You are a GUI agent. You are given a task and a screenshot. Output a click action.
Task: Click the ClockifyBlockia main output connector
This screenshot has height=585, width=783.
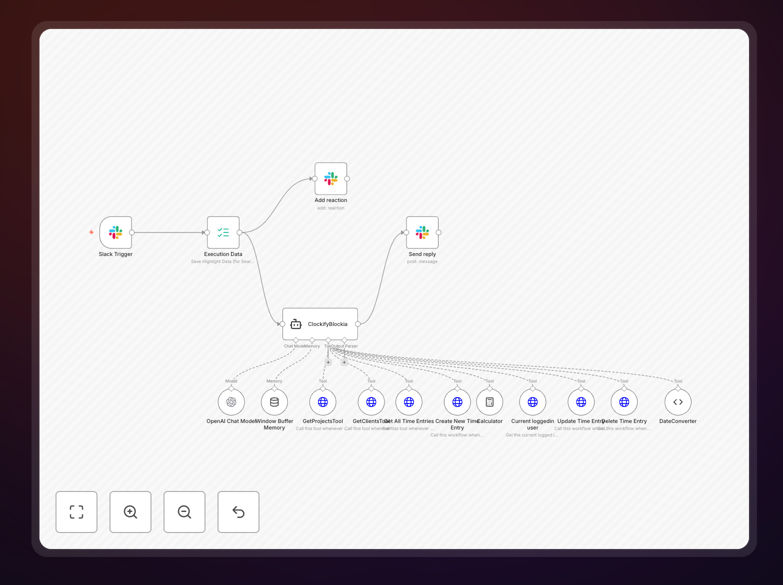pyautogui.click(x=358, y=324)
